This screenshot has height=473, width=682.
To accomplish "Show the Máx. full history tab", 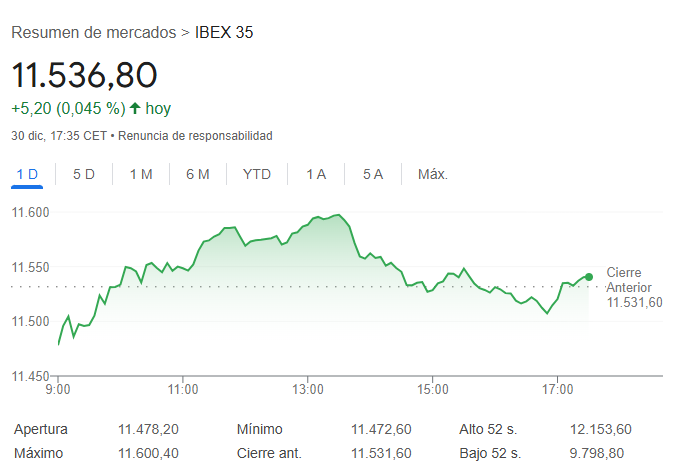I will (432, 174).
